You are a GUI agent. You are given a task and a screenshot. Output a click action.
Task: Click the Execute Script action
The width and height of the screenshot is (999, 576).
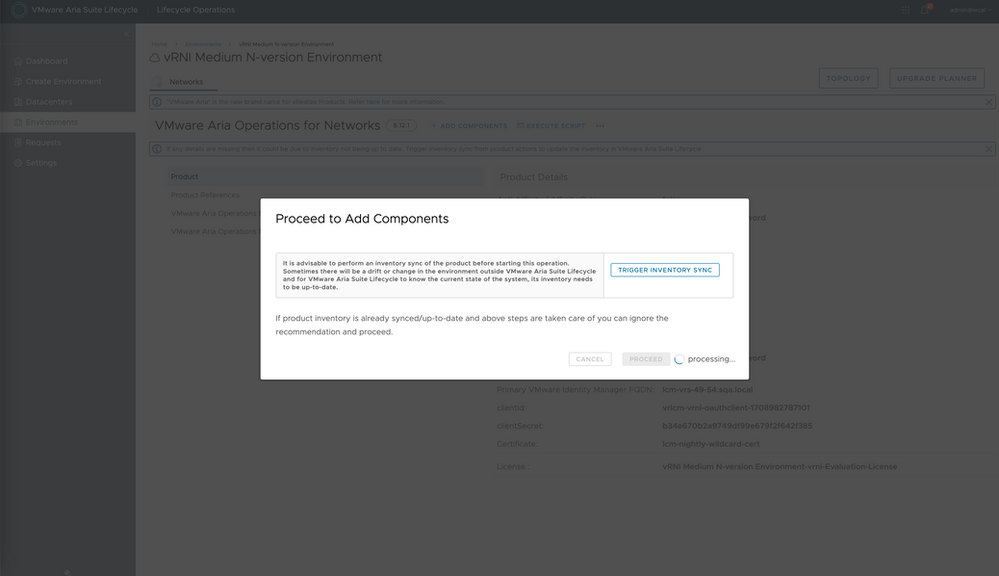(x=551, y=126)
